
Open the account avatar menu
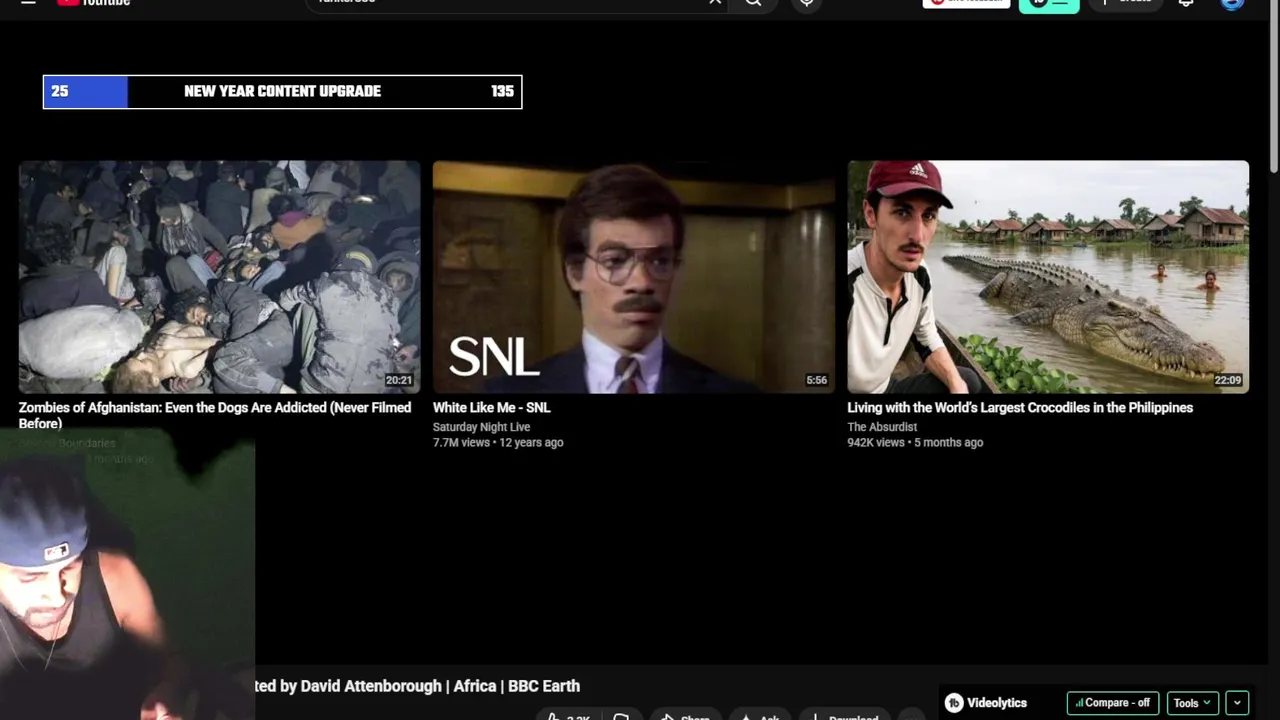point(1233,3)
